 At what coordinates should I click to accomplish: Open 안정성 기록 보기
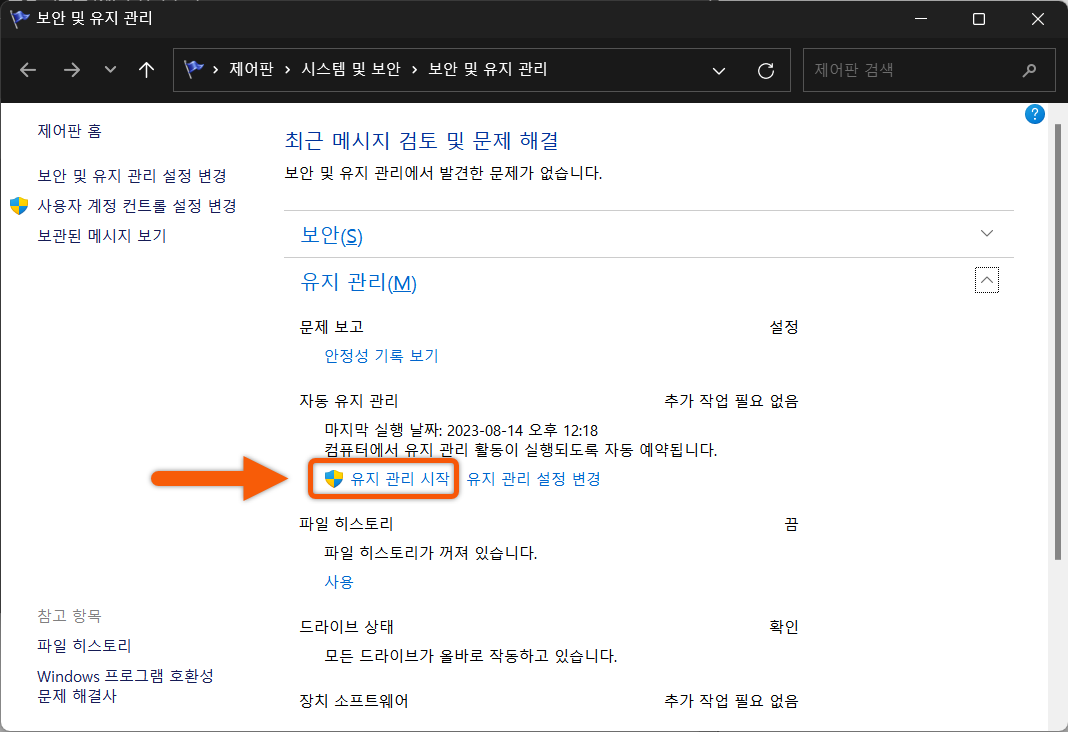381,355
